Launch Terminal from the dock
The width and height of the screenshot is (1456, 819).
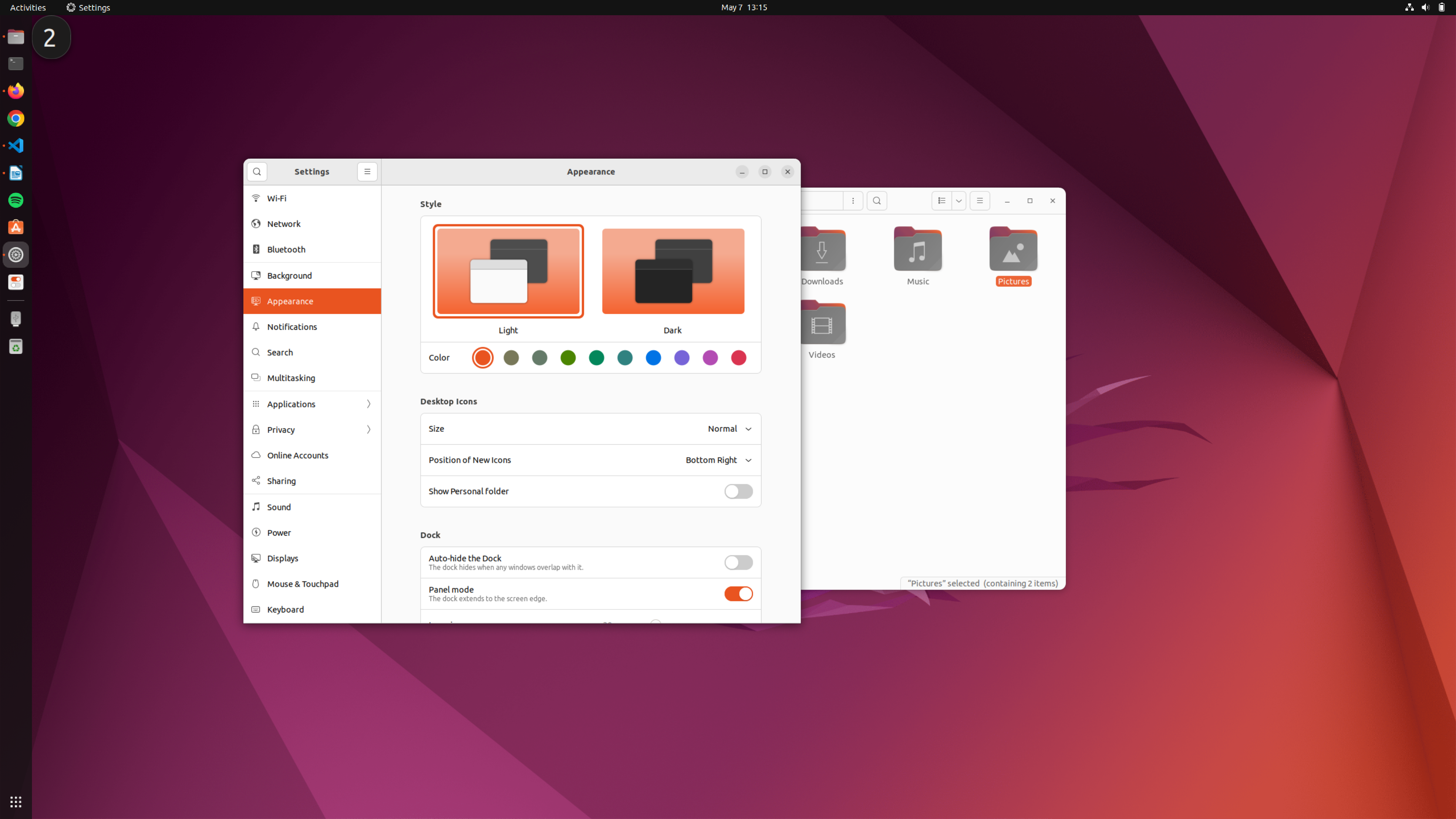[16, 63]
